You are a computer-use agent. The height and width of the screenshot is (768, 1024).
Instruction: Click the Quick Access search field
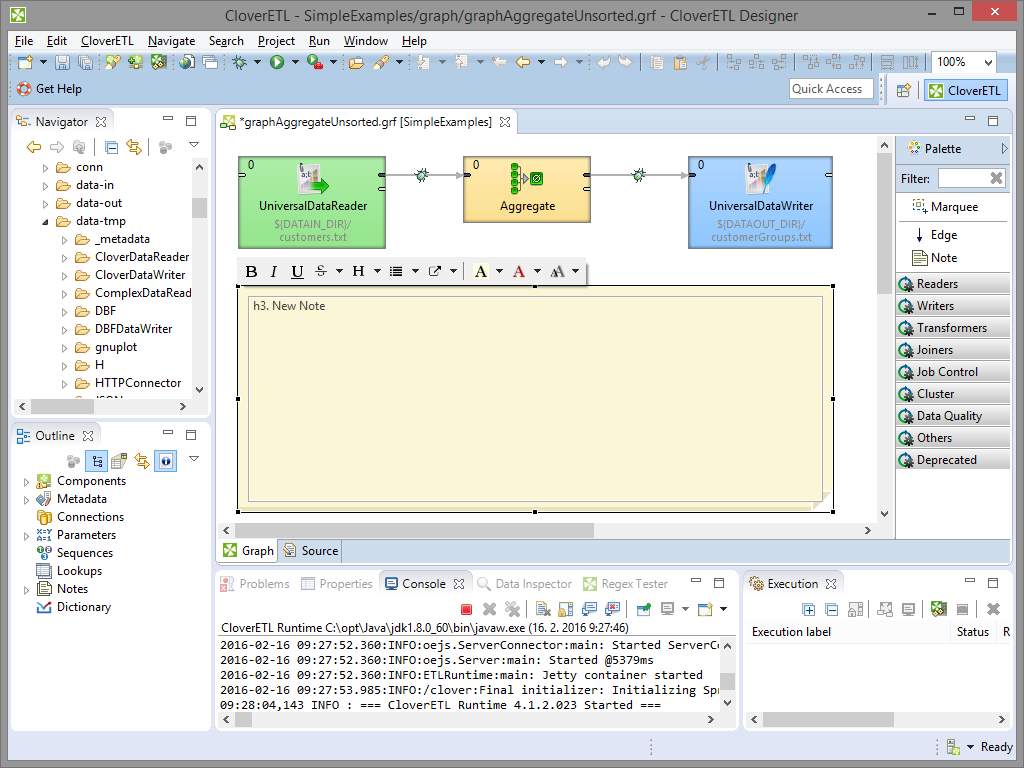(829, 89)
